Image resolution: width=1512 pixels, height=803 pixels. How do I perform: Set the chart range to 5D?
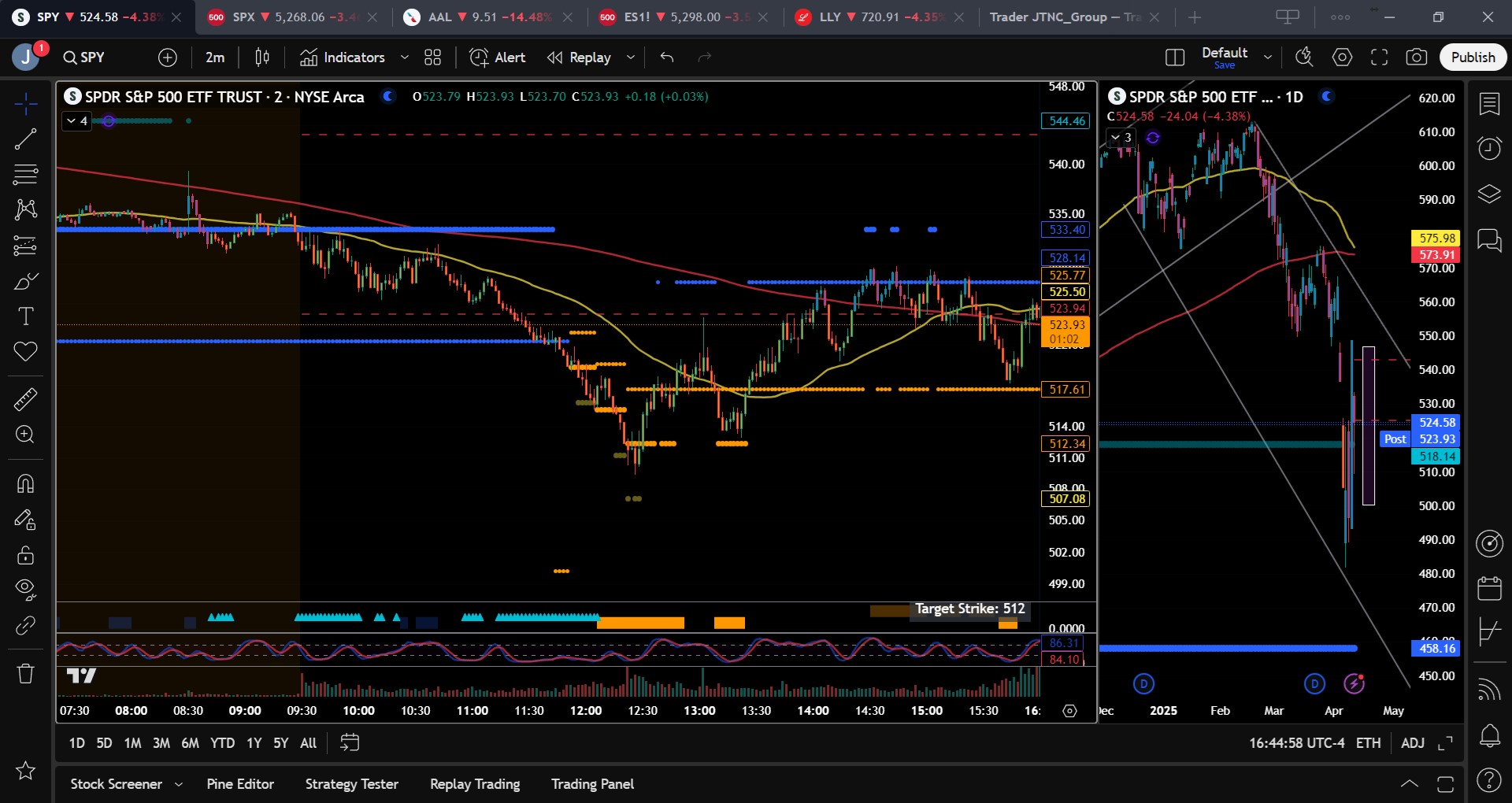click(x=104, y=742)
